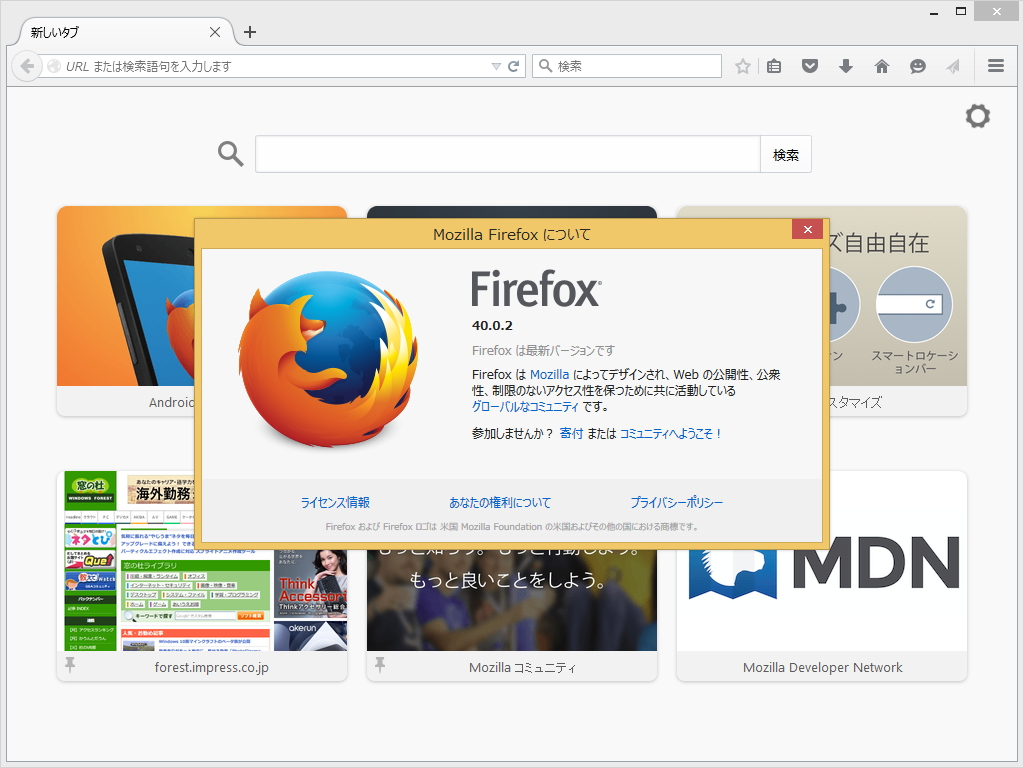The height and width of the screenshot is (768, 1024).
Task: Open the Firefox hamburger menu
Action: click(x=996, y=66)
